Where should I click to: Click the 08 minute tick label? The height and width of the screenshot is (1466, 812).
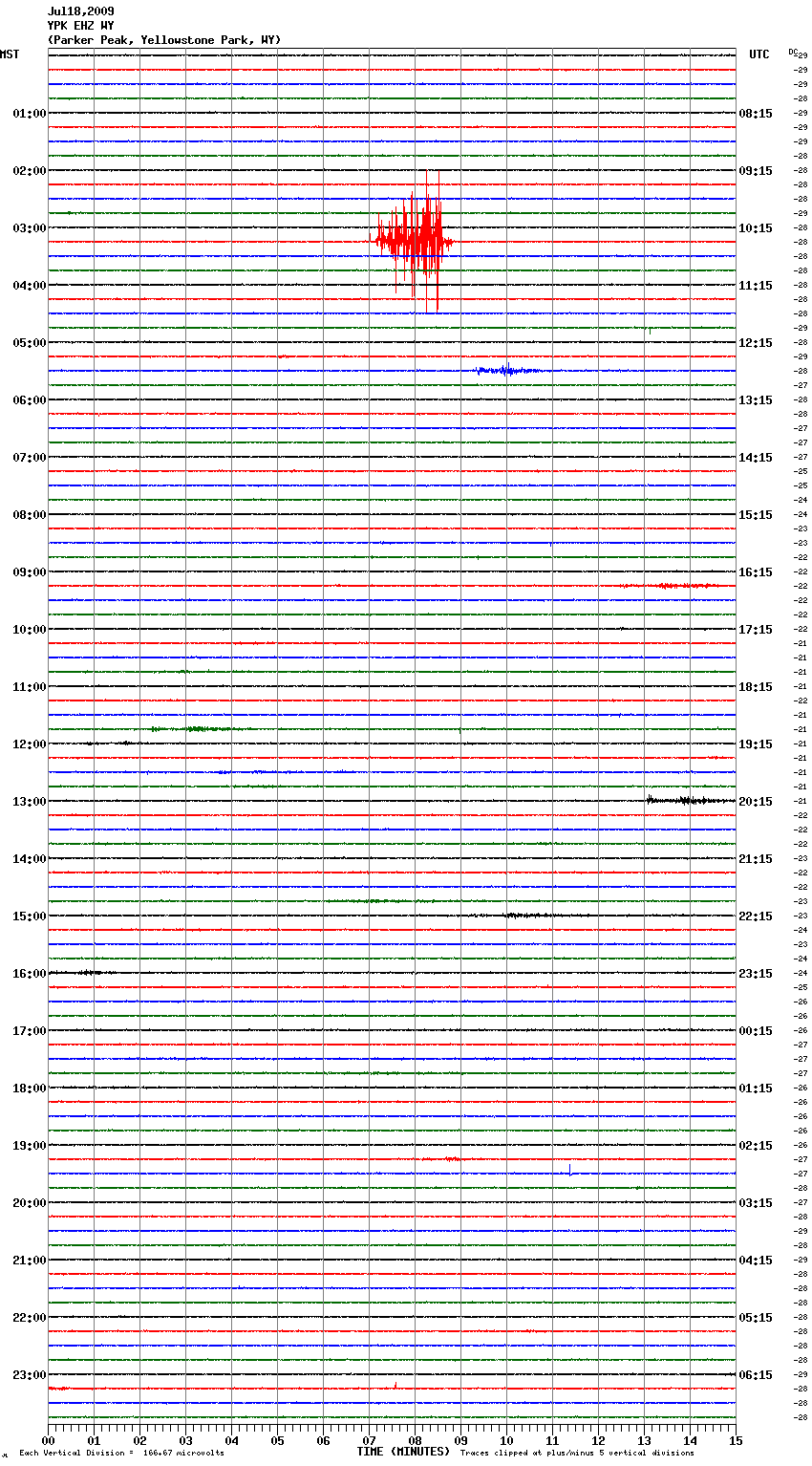pos(415,1440)
